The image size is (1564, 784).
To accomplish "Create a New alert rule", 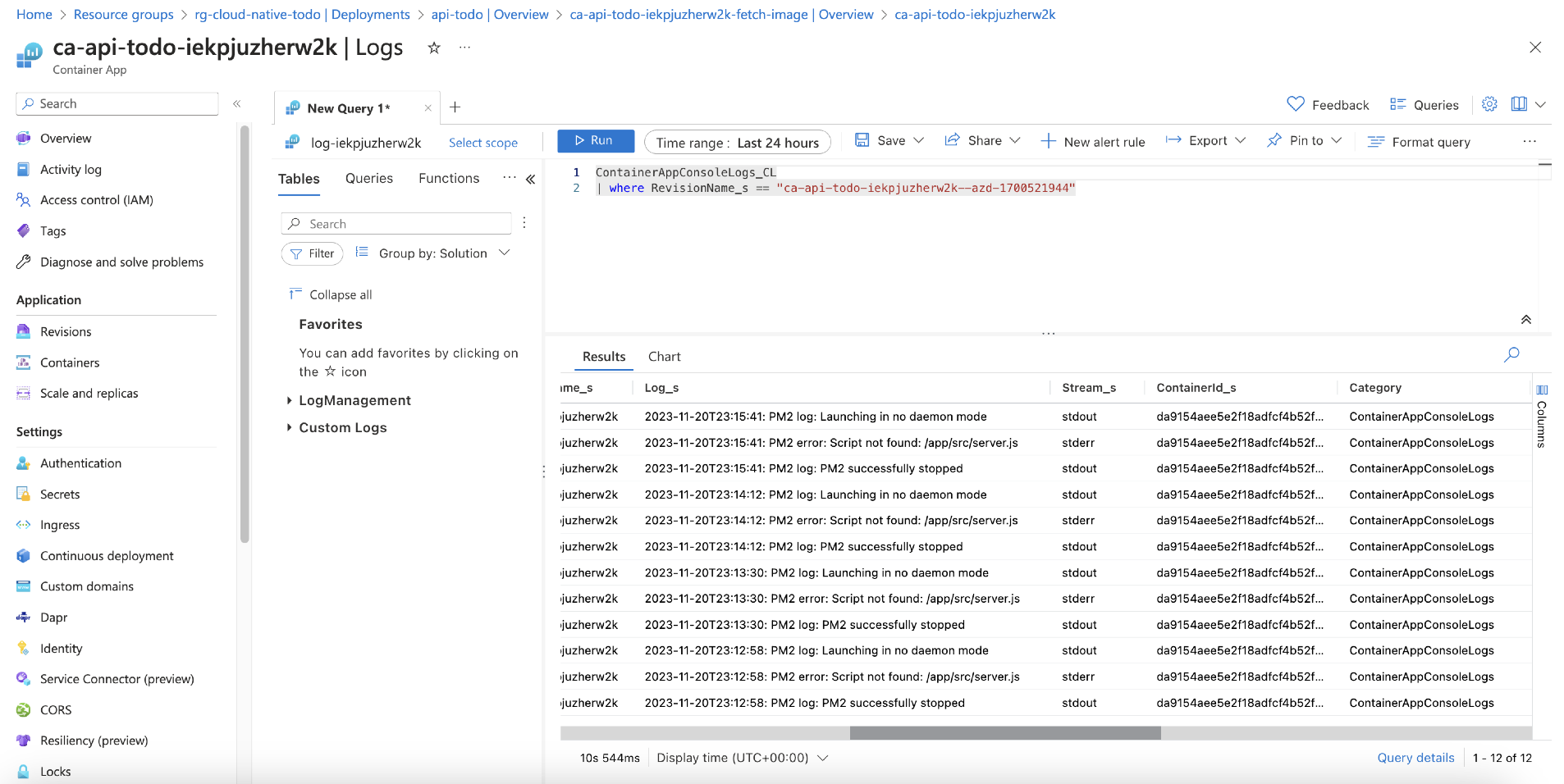I will 1092,142.
